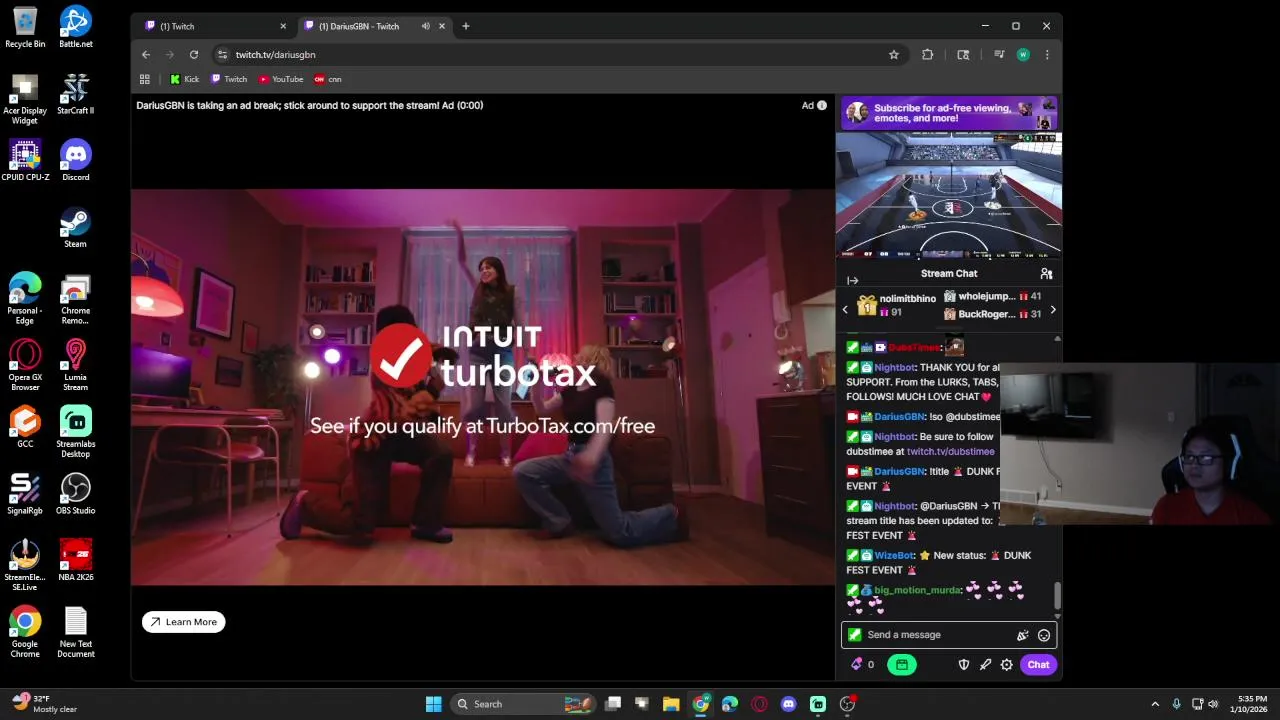Image resolution: width=1280 pixels, height=720 pixels.
Task: Open YouTube bookmark
Action: click(x=281, y=79)
